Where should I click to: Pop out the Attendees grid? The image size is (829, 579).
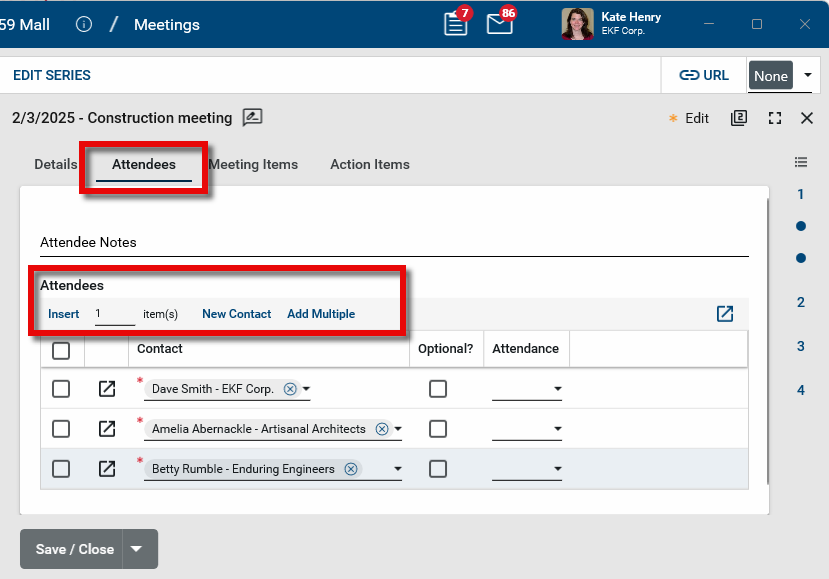[725, 314]
